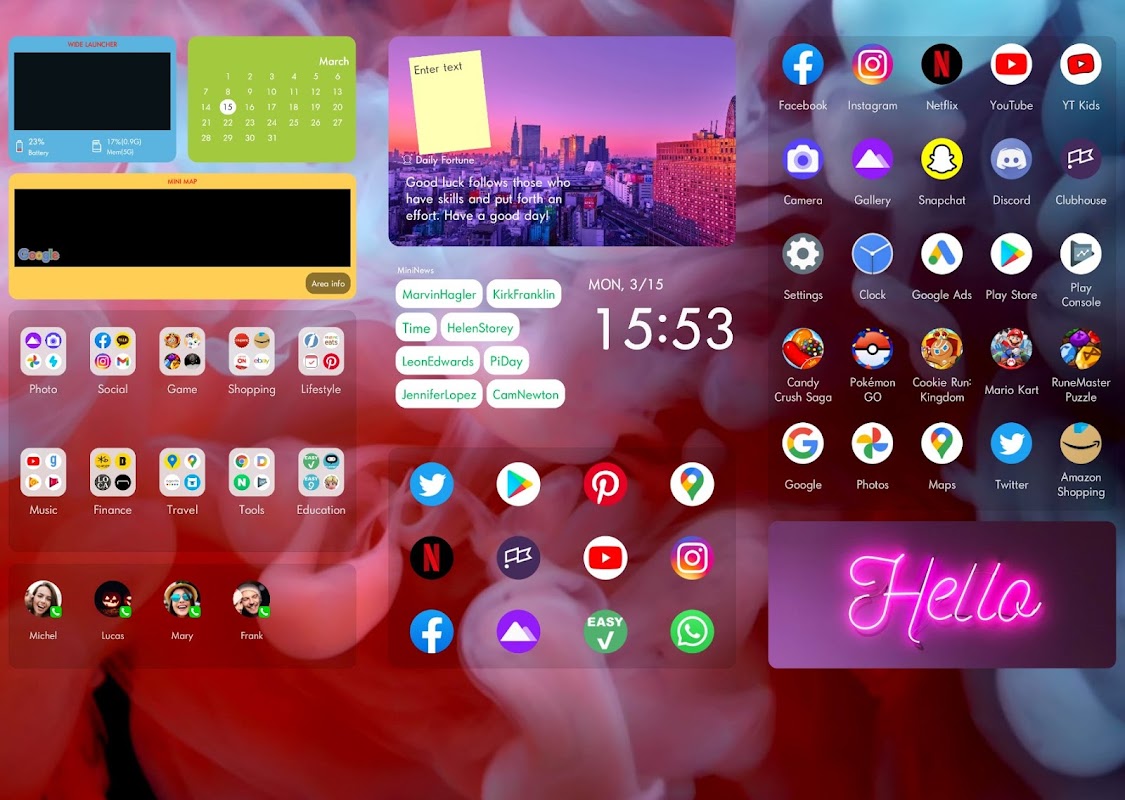Launch Cookie Run: Kingdom

pyautogui.click(x=941, y=349)
